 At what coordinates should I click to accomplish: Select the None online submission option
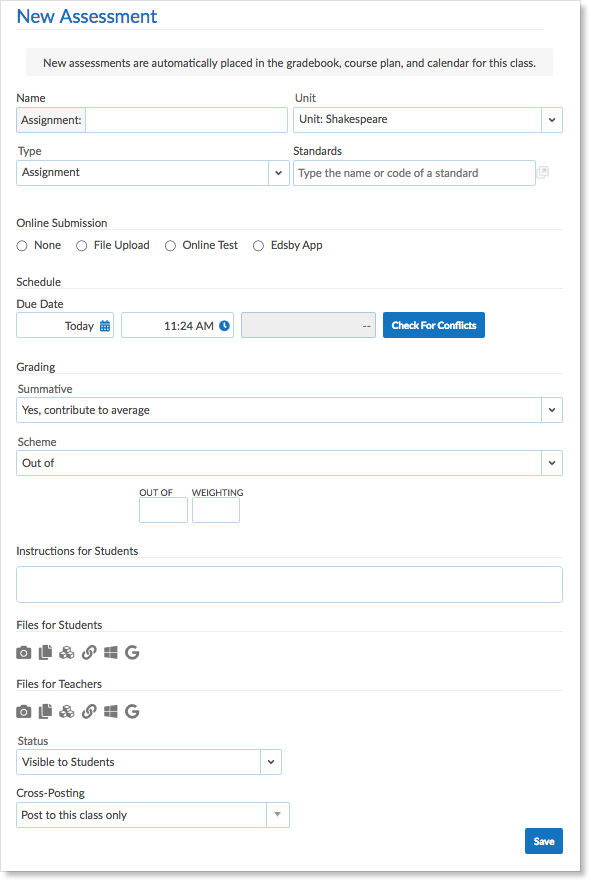click(x=22, y=246)
